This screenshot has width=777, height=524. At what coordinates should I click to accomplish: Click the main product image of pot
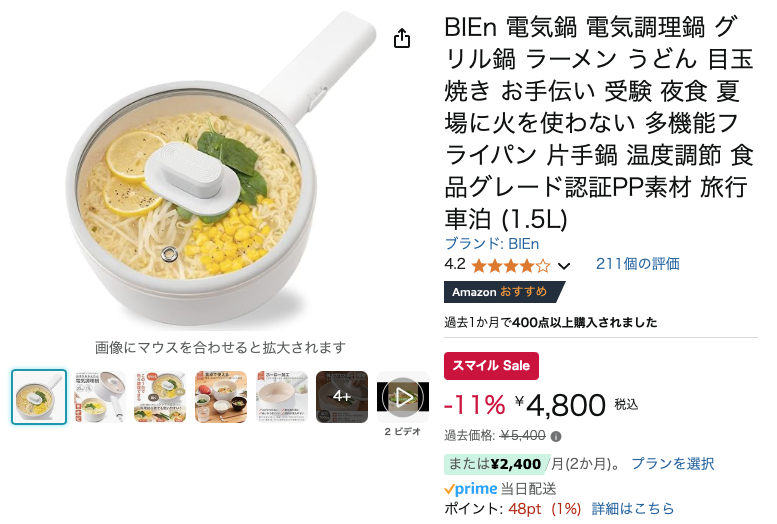tap(221, 169)
